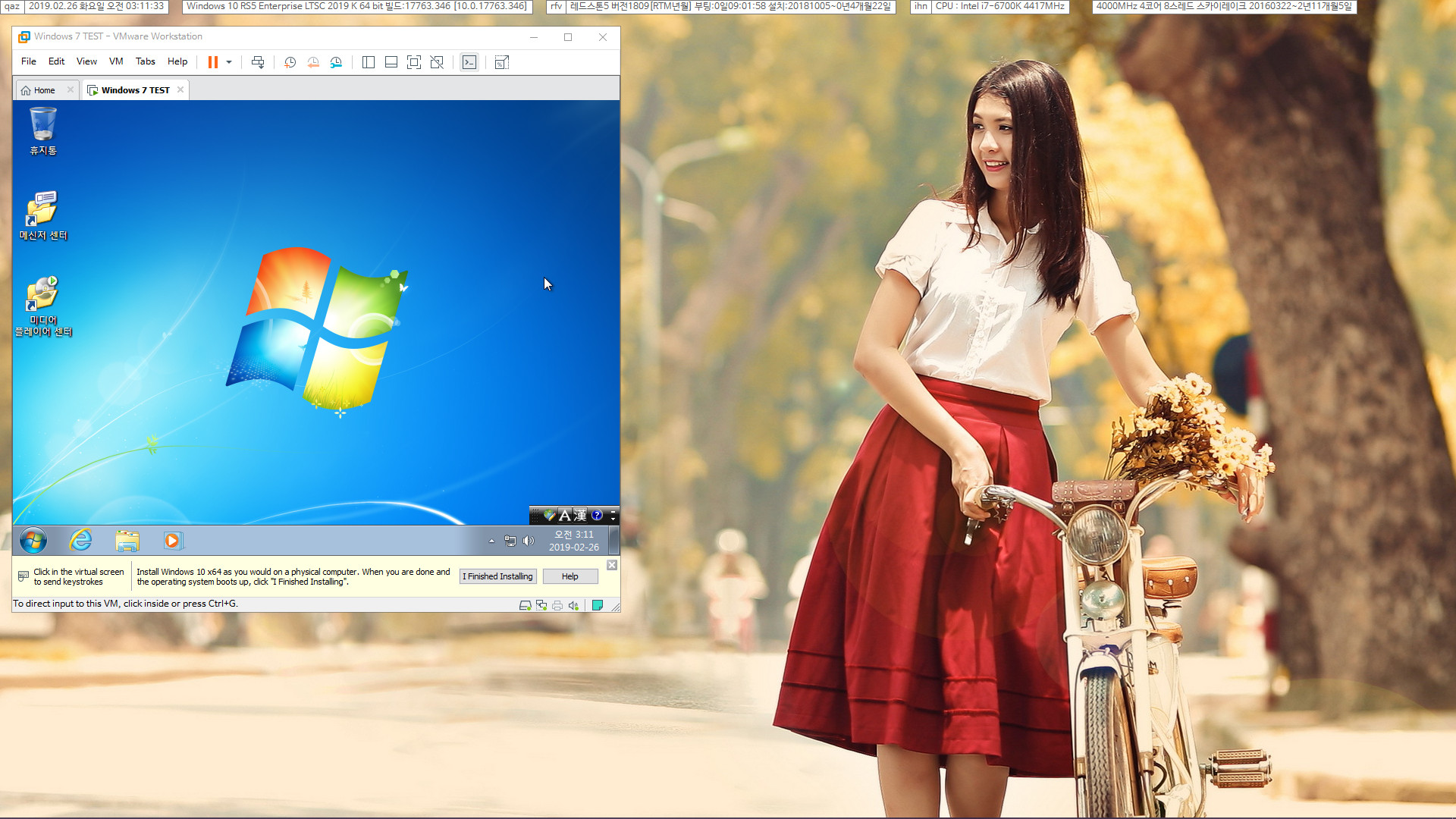
Task: Click the Help button in the install bar
Action: (570, 576)
